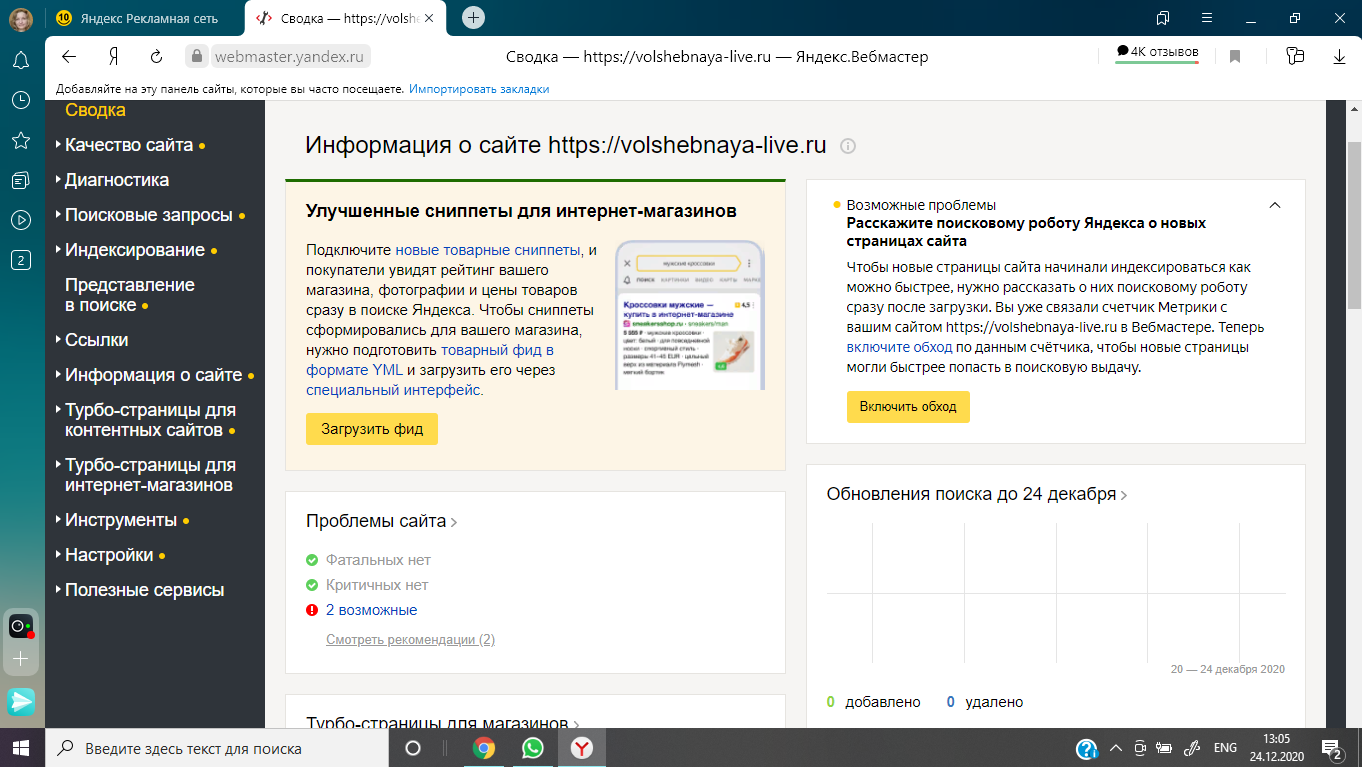Image resolution: width=1362 pixels, height=767 pixels.
Task: Open Полезные сервисы menu section
Action: click(144, 590)
